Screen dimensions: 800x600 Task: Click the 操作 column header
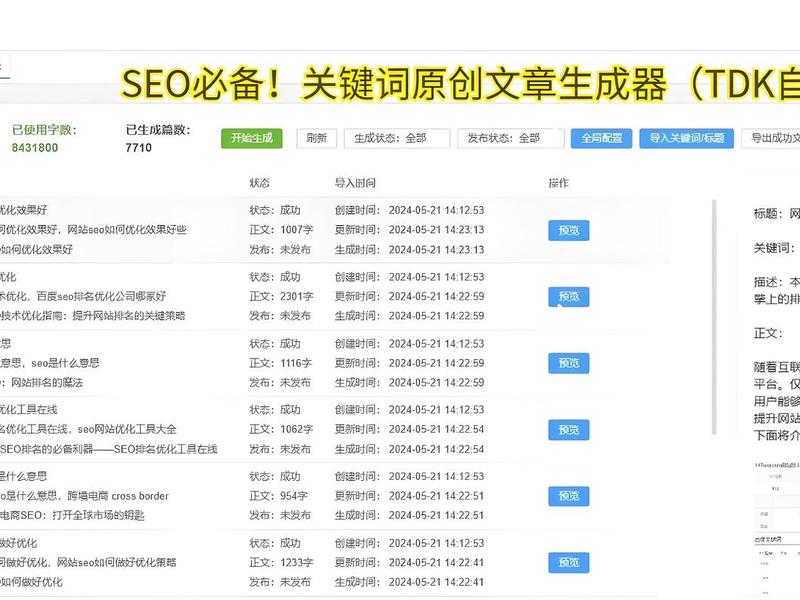tap(559, 183)
